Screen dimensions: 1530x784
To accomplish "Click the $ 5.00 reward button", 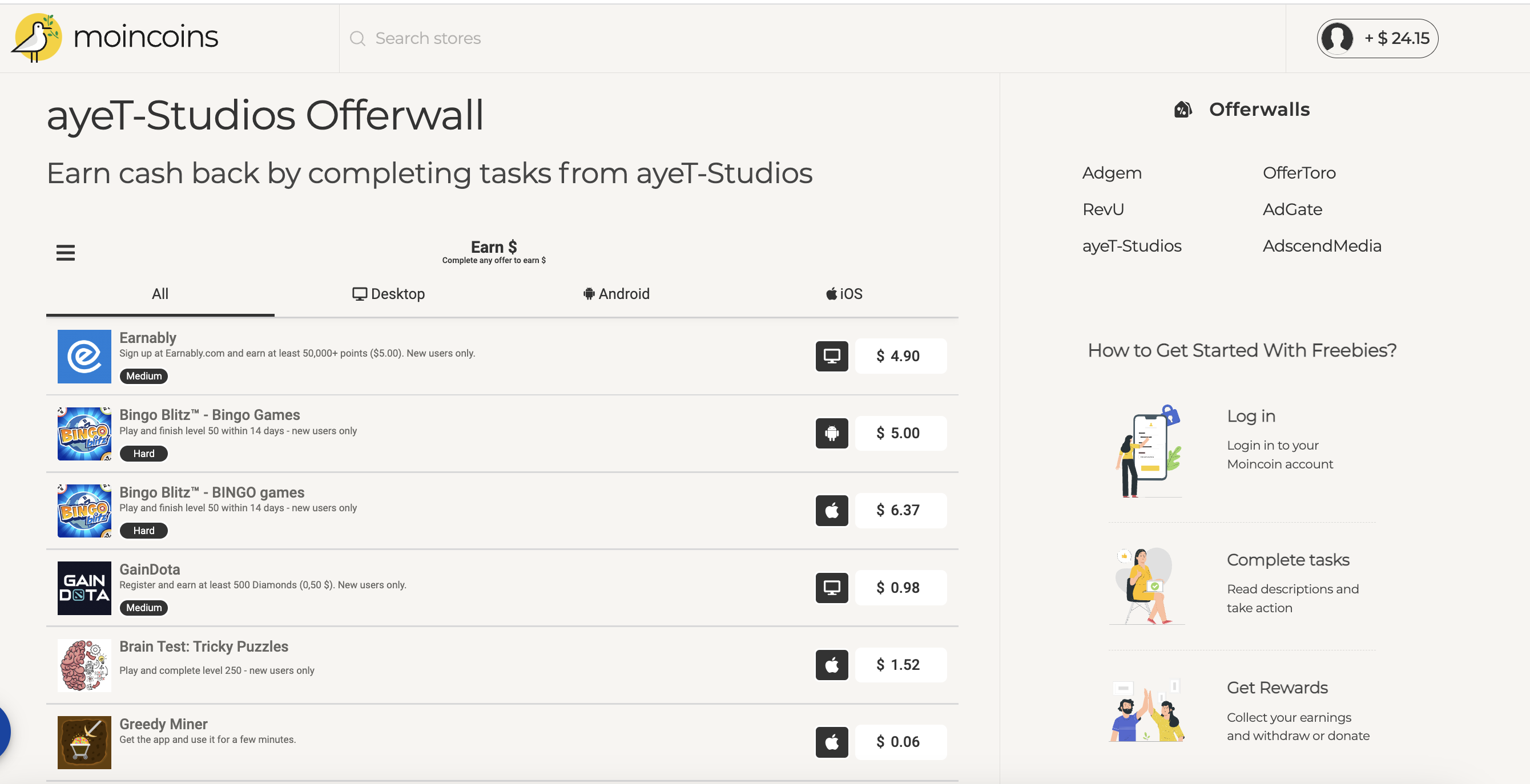I will click(901, 433).
